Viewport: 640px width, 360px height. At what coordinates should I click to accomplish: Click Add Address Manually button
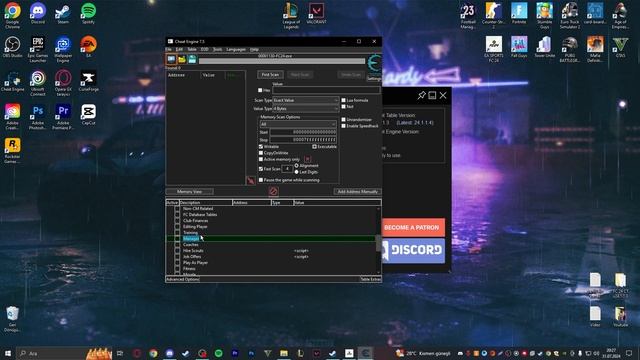pos(358,191)
